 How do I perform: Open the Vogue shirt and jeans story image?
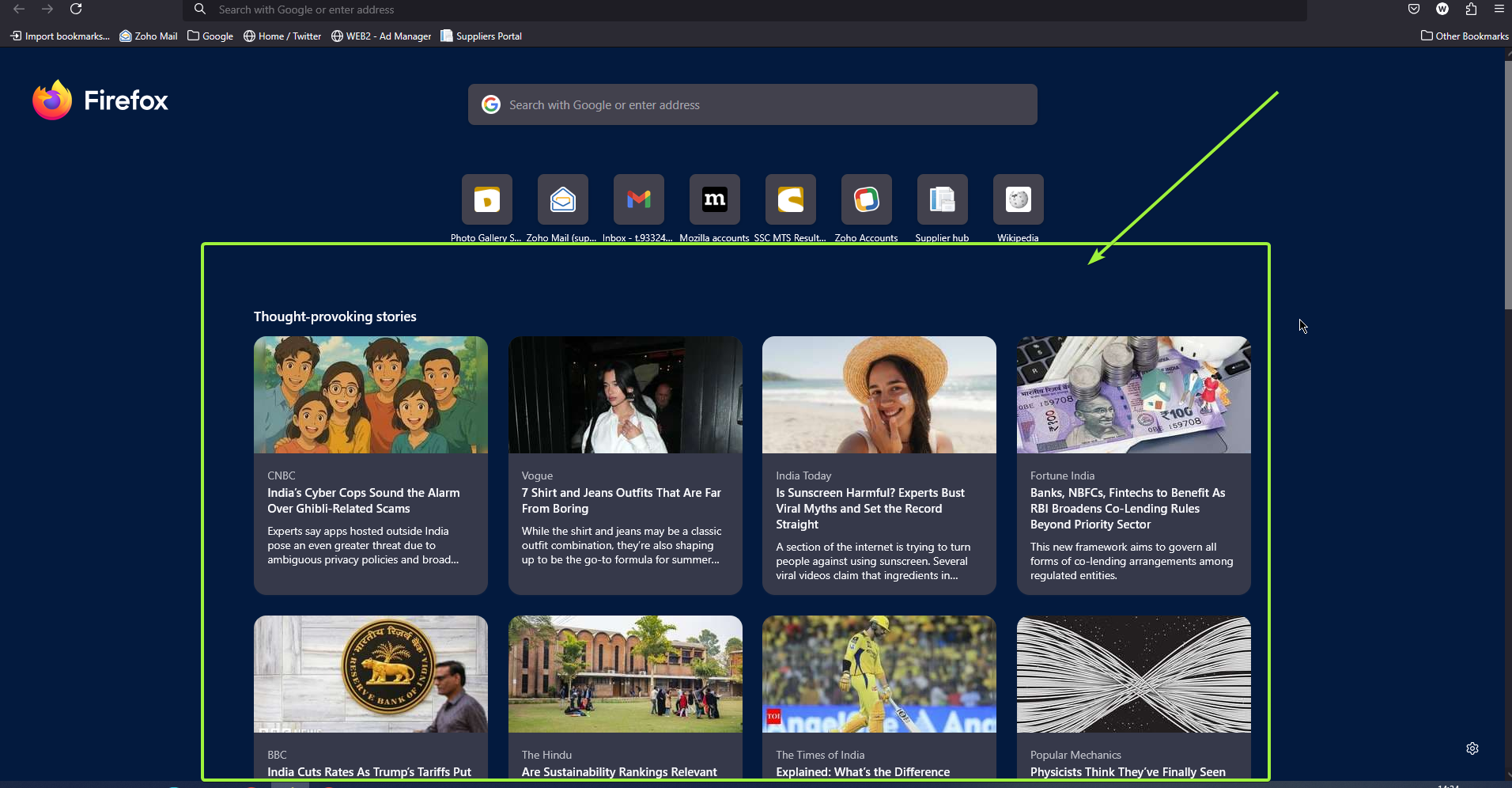tap(626, 395)
